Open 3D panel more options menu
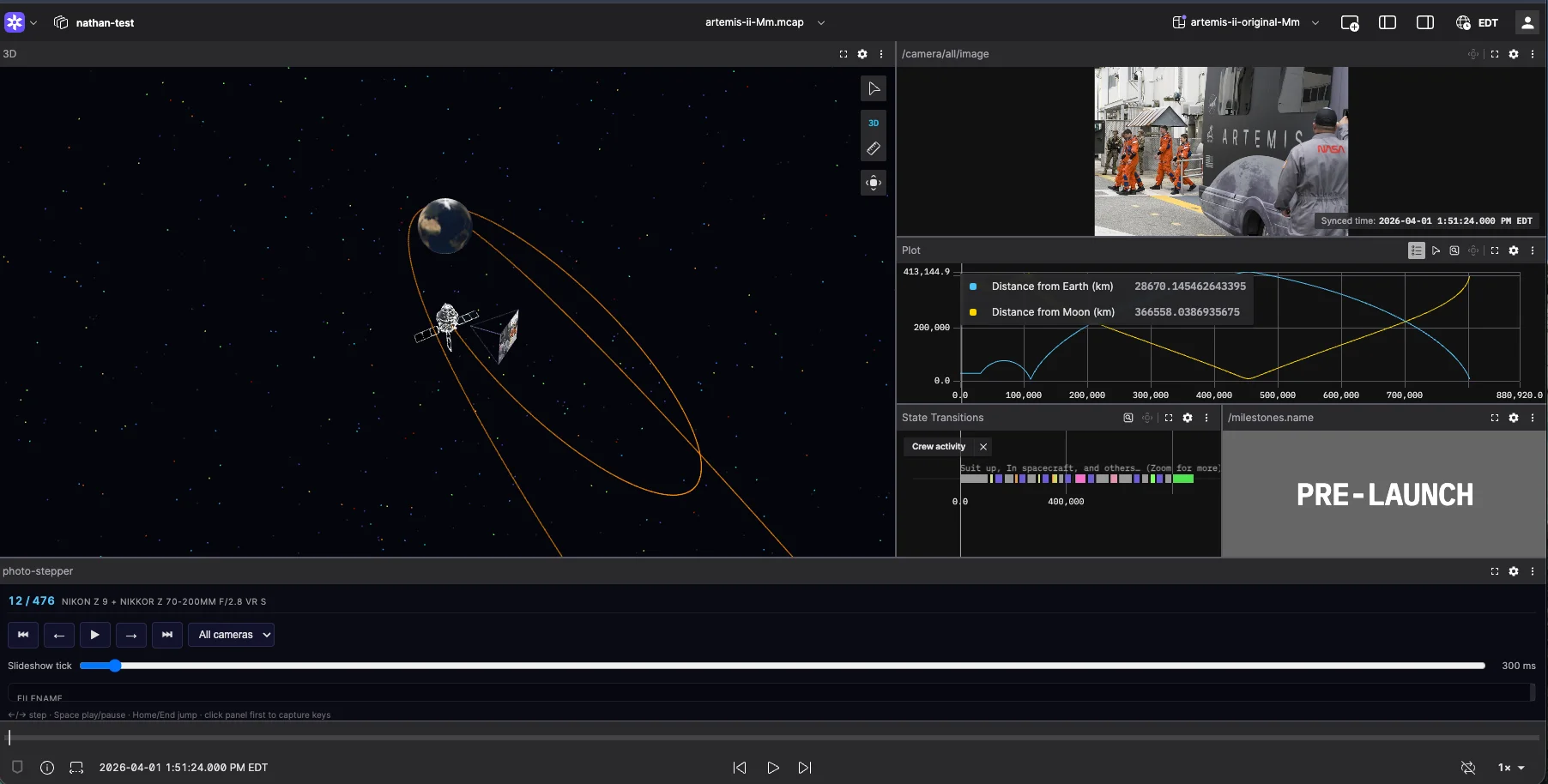Viewport: 1548px width, 784px height. tap(881, 54)
